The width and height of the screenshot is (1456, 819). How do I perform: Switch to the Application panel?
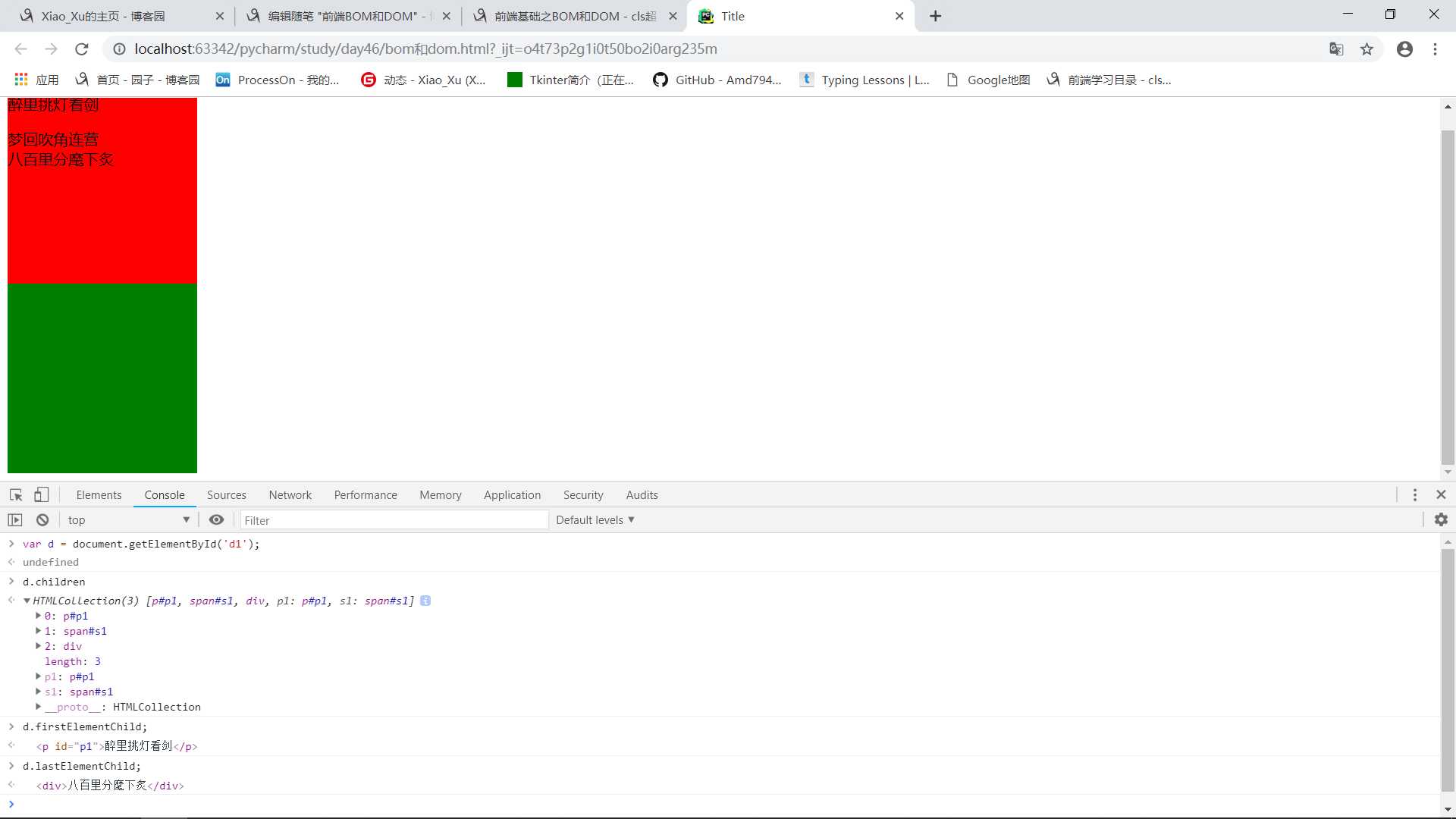pos(513,495)
